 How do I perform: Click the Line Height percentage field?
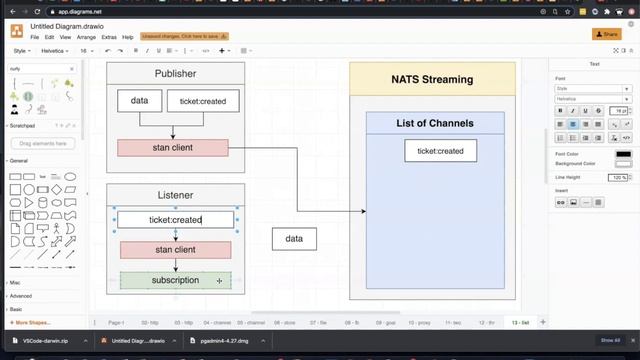[x=618, y=178]
